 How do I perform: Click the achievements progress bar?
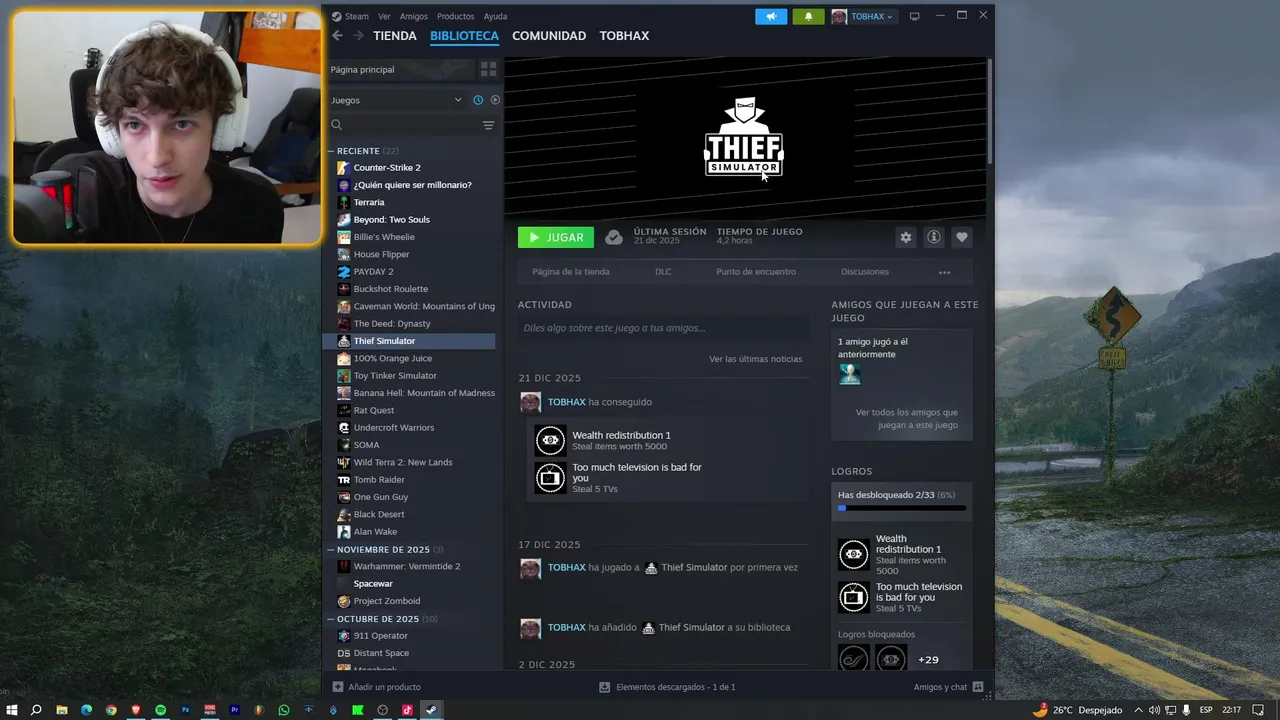point(902,508)
